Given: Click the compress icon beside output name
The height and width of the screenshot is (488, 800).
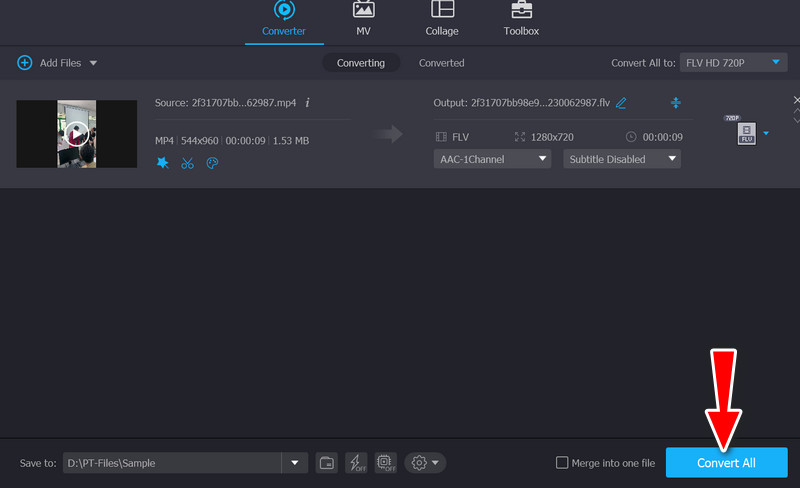Looking at the screenshot, I should [x=675, y=103].
